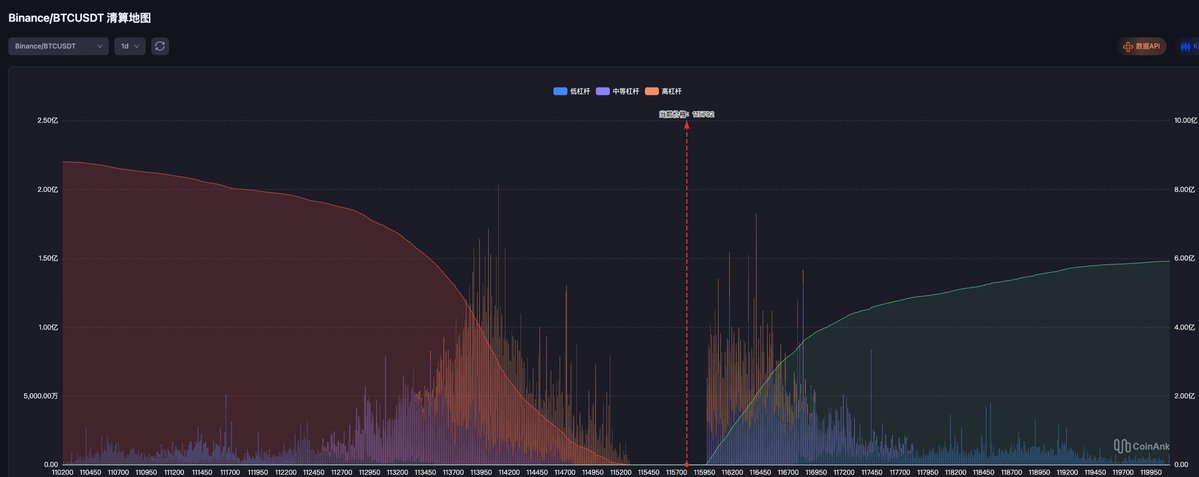The width and height of the screenshot is (1199, 477).
Task: Click the 8.00亿 right axis label
Action: tap(1184, 190)
